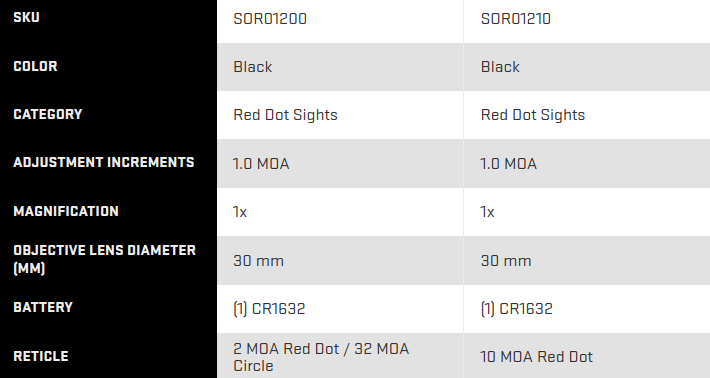Click (1) CR1632 battery in first column
This screenshot has width=710, height=378.
pyautogui.click(x=269, y=309)
